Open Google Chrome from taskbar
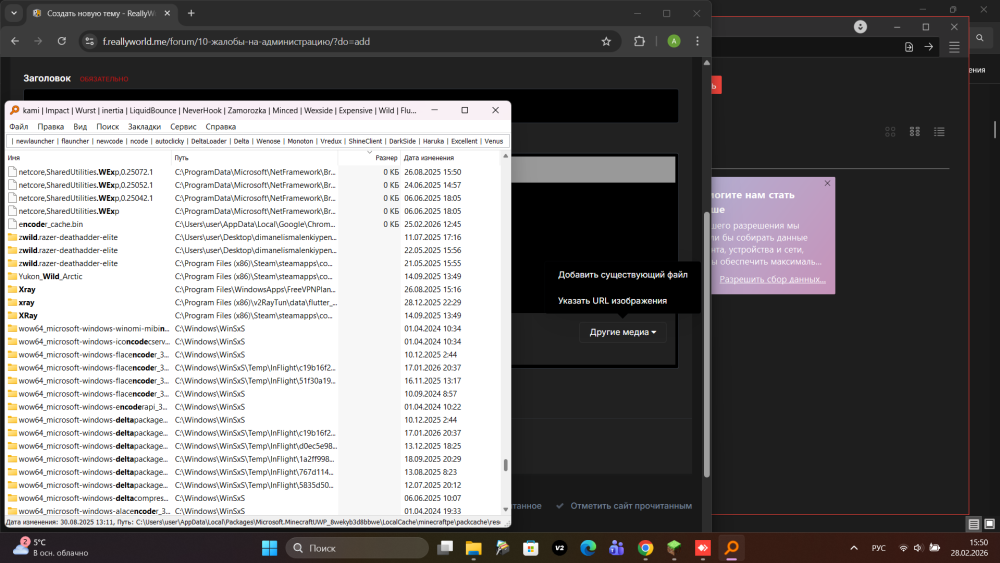1000x563 pixels. point(645,548)
